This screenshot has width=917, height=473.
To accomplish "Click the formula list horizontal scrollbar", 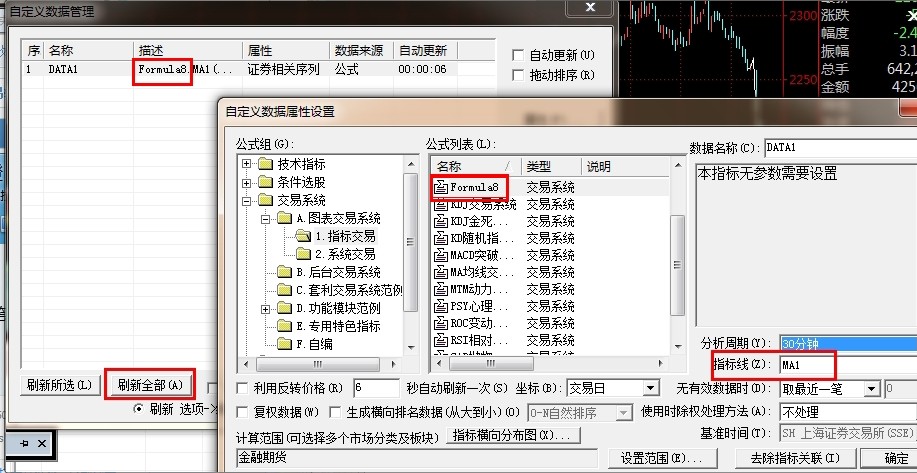I will 549,364.
